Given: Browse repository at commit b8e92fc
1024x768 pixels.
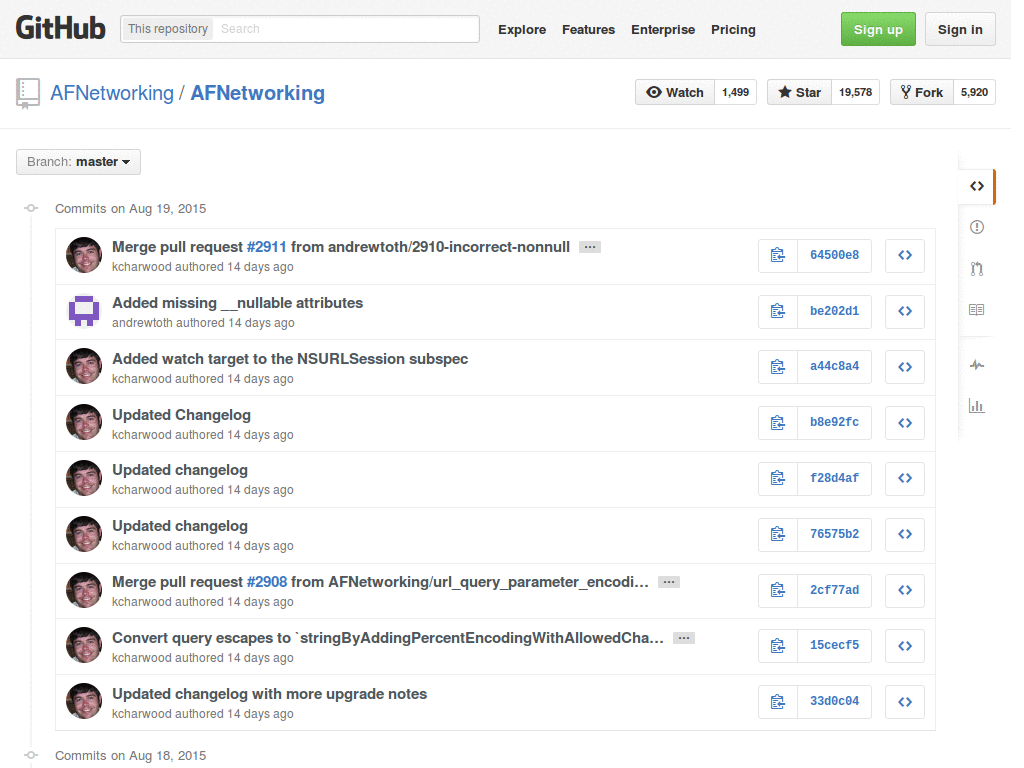Looking at the screenshot, I should [904, 423].
